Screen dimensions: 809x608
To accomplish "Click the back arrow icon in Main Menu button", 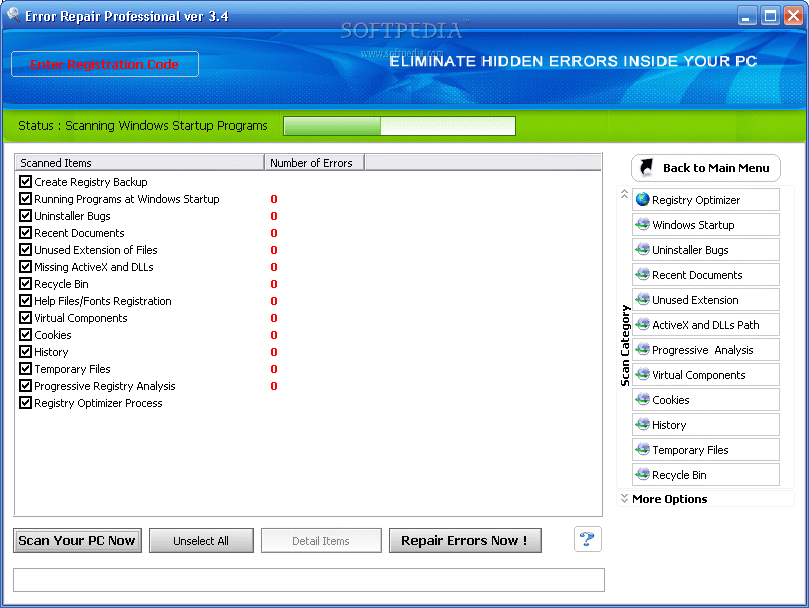I will click(646, 167).
